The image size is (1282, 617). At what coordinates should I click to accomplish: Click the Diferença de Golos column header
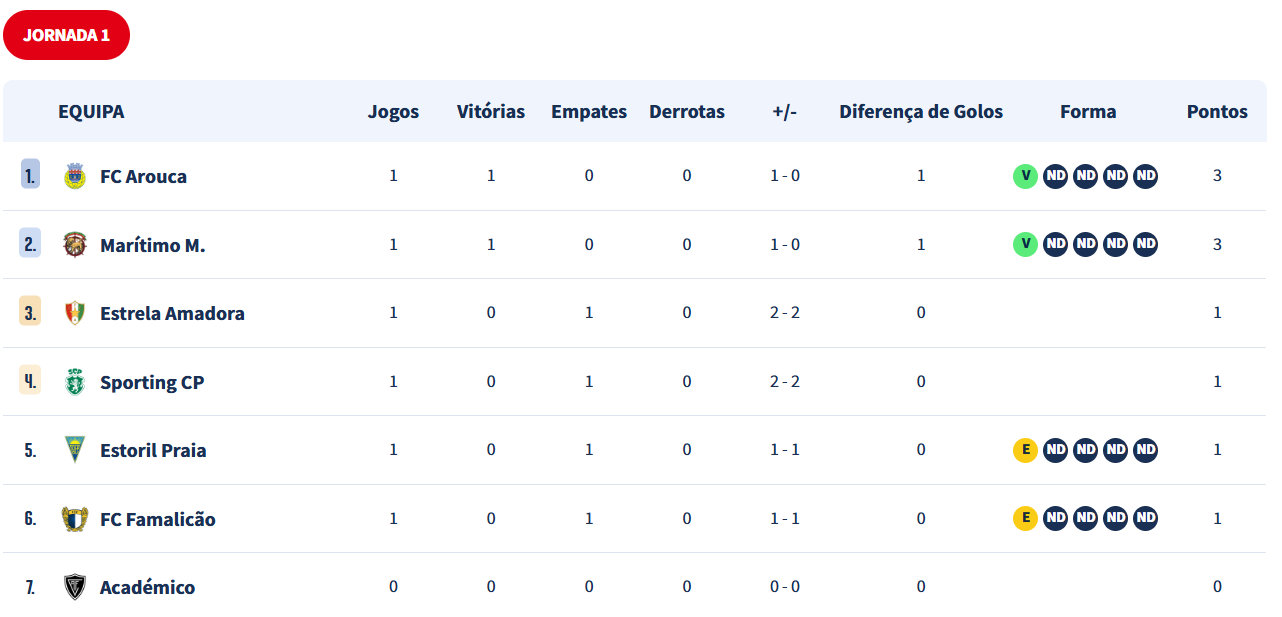921,112
